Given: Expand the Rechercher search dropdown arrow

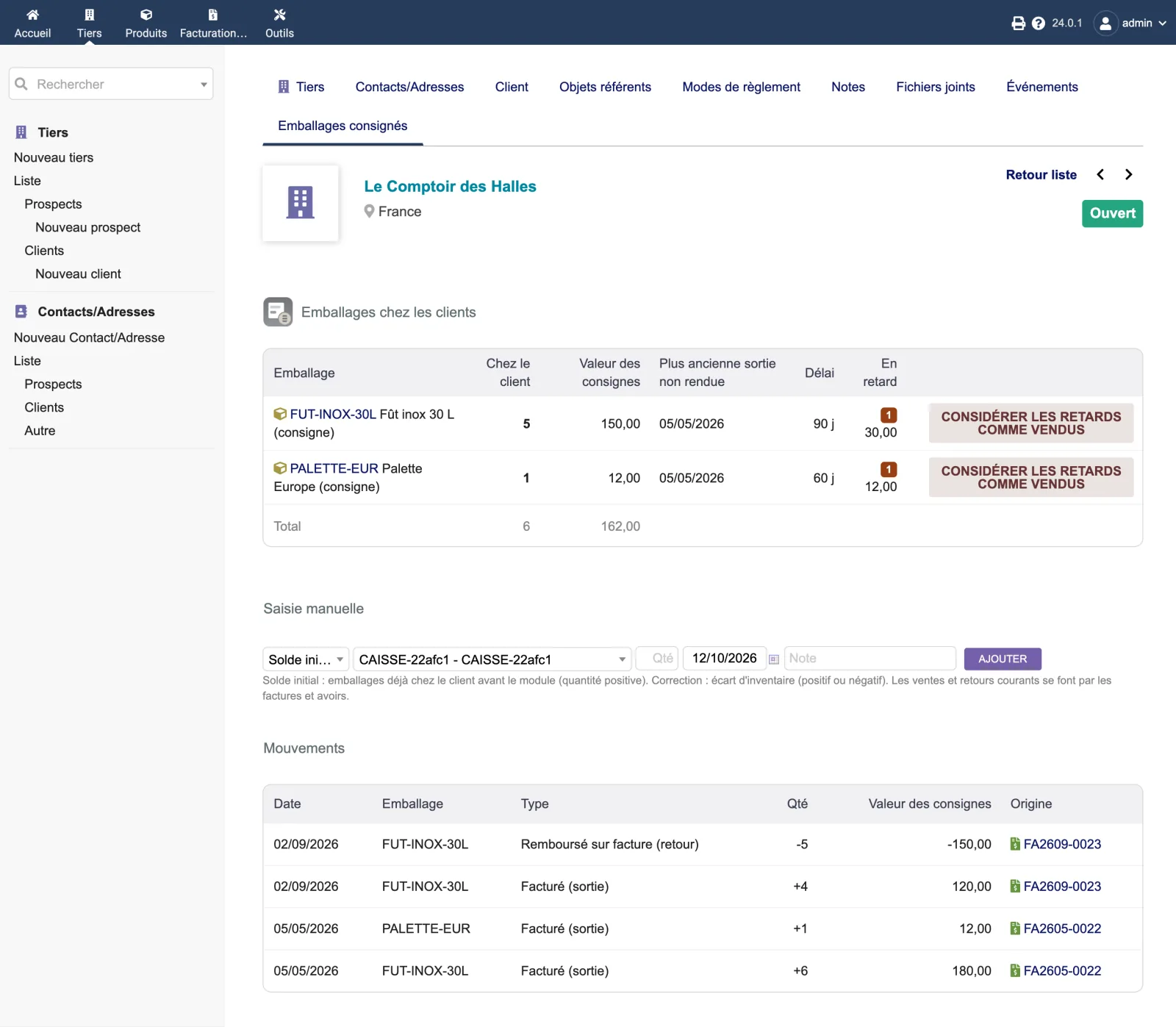Looking at the screenshot, I should (x=204, y=85).
